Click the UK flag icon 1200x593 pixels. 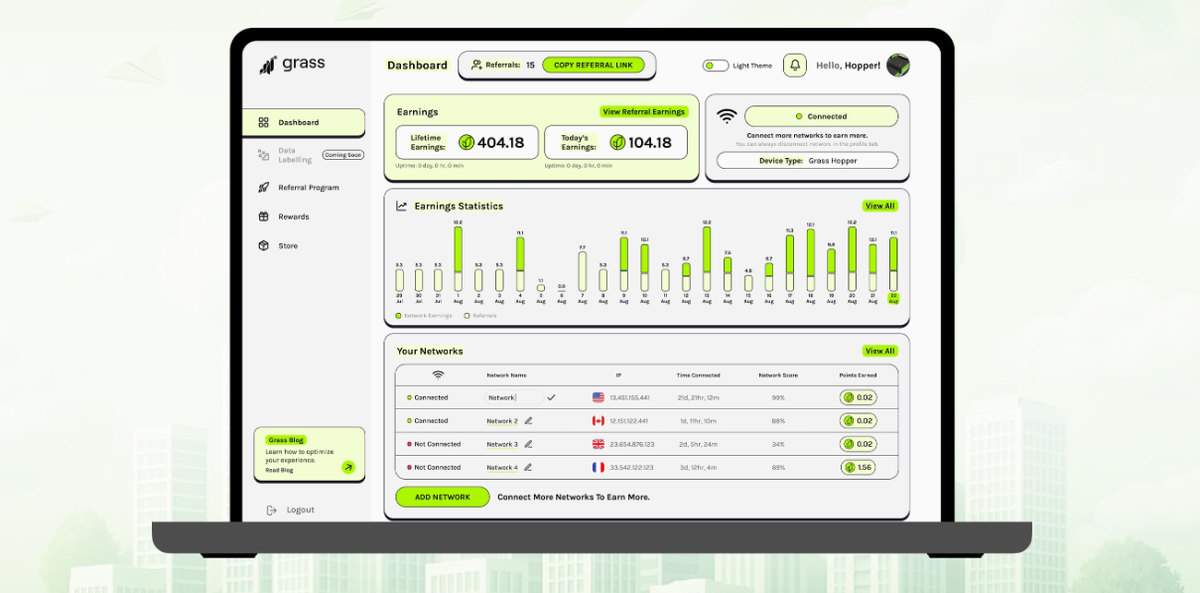598,444
